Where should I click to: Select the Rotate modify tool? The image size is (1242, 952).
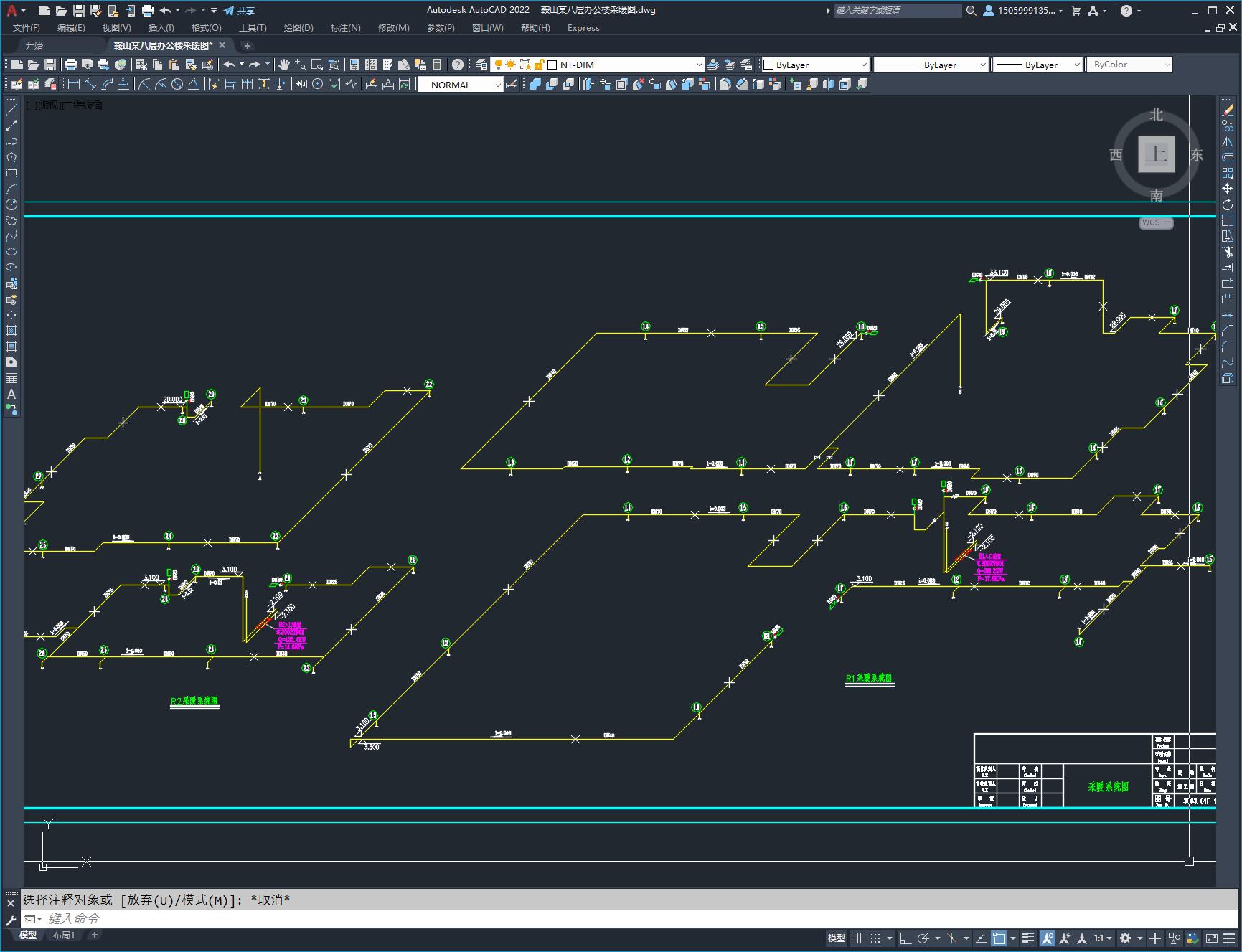click(x=1228, y=204)
